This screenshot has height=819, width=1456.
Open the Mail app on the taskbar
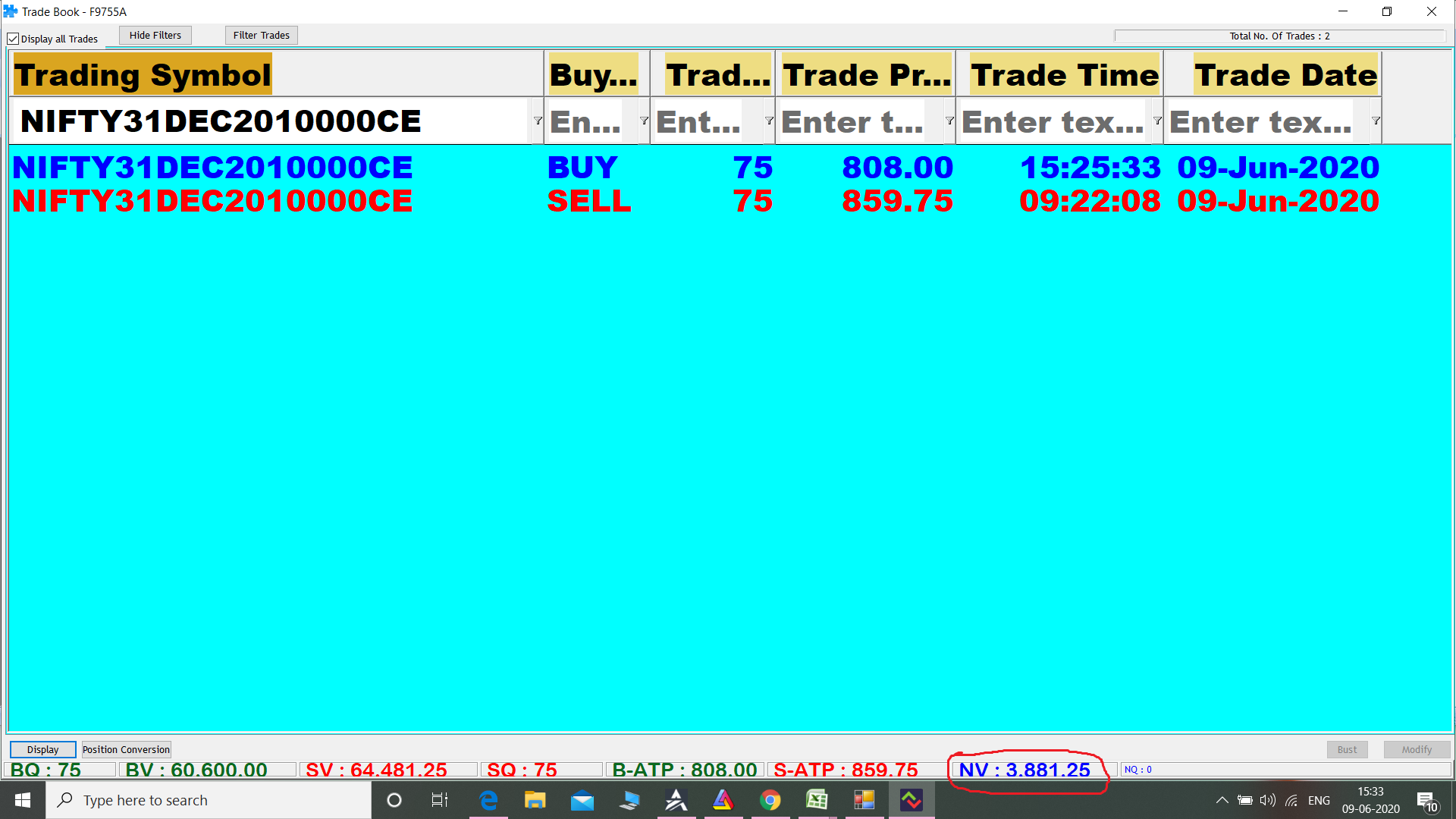coord(582,800)
